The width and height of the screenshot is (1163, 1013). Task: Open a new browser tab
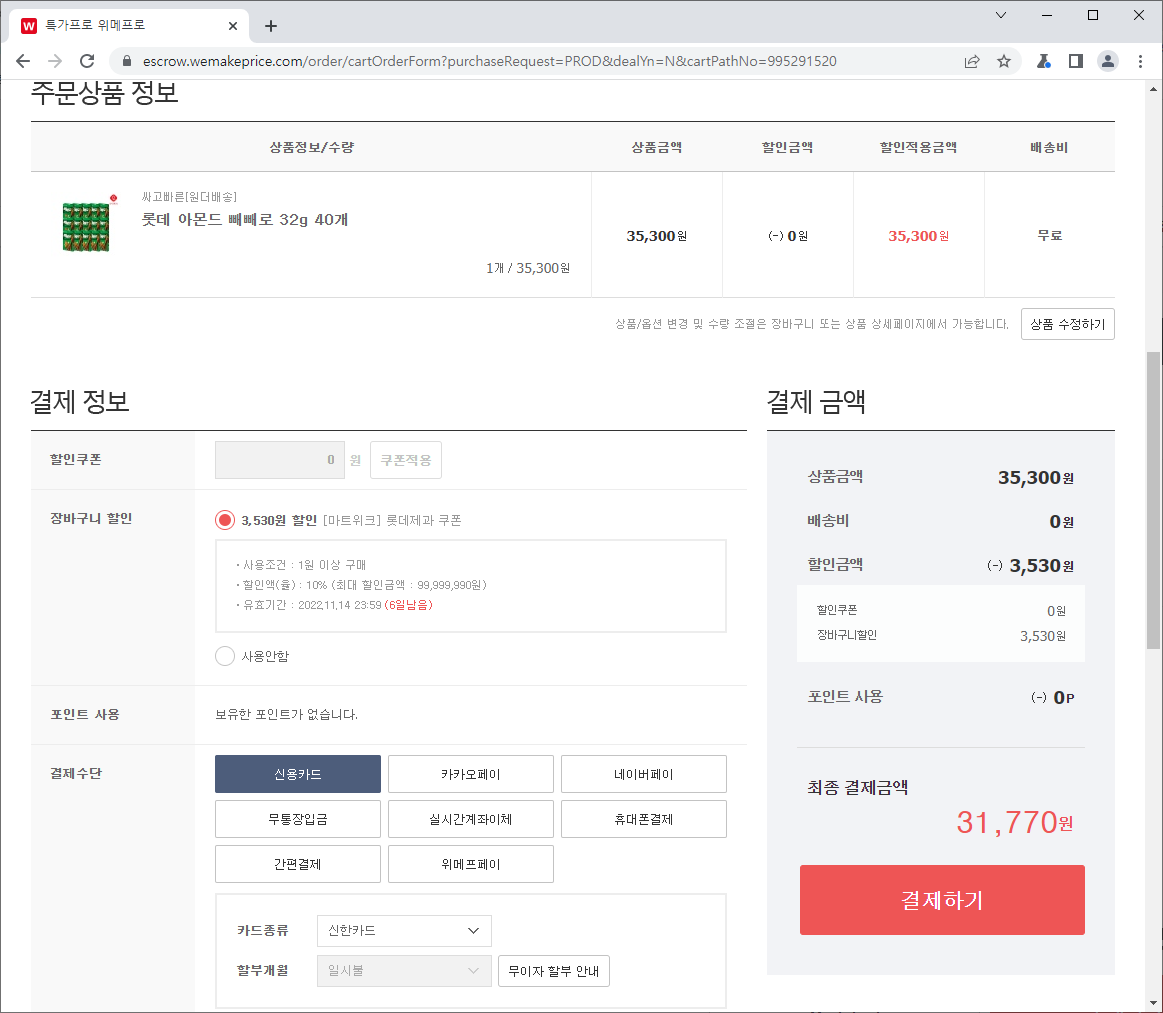tap(271, 26)
